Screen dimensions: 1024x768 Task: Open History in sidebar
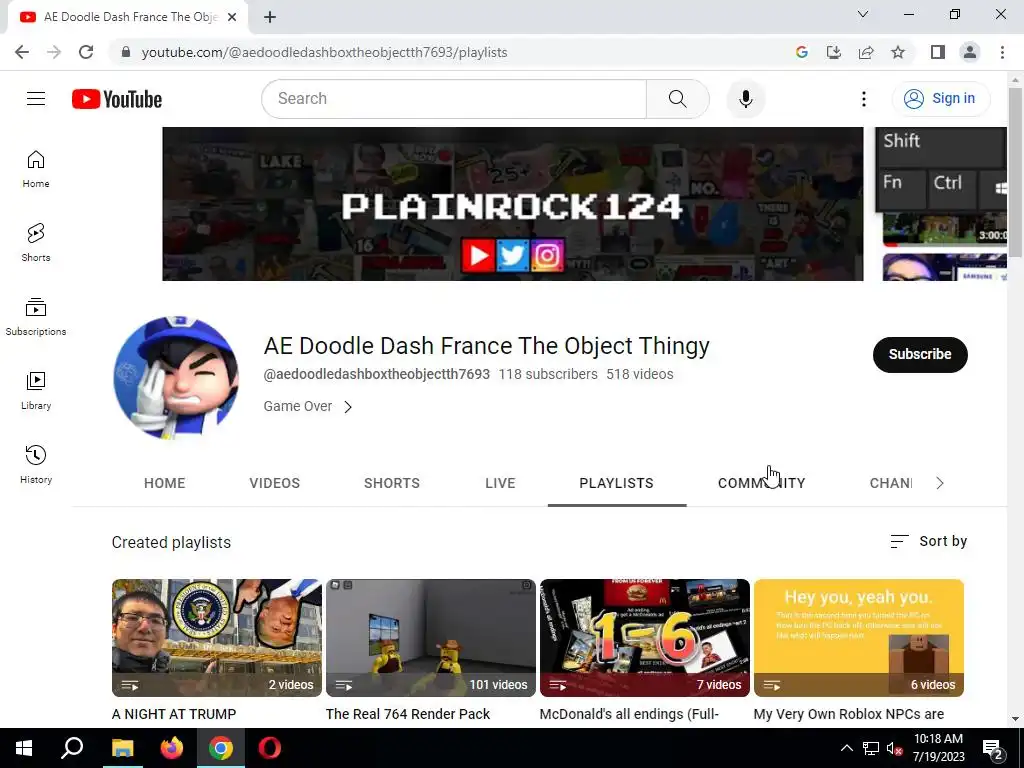36,464
